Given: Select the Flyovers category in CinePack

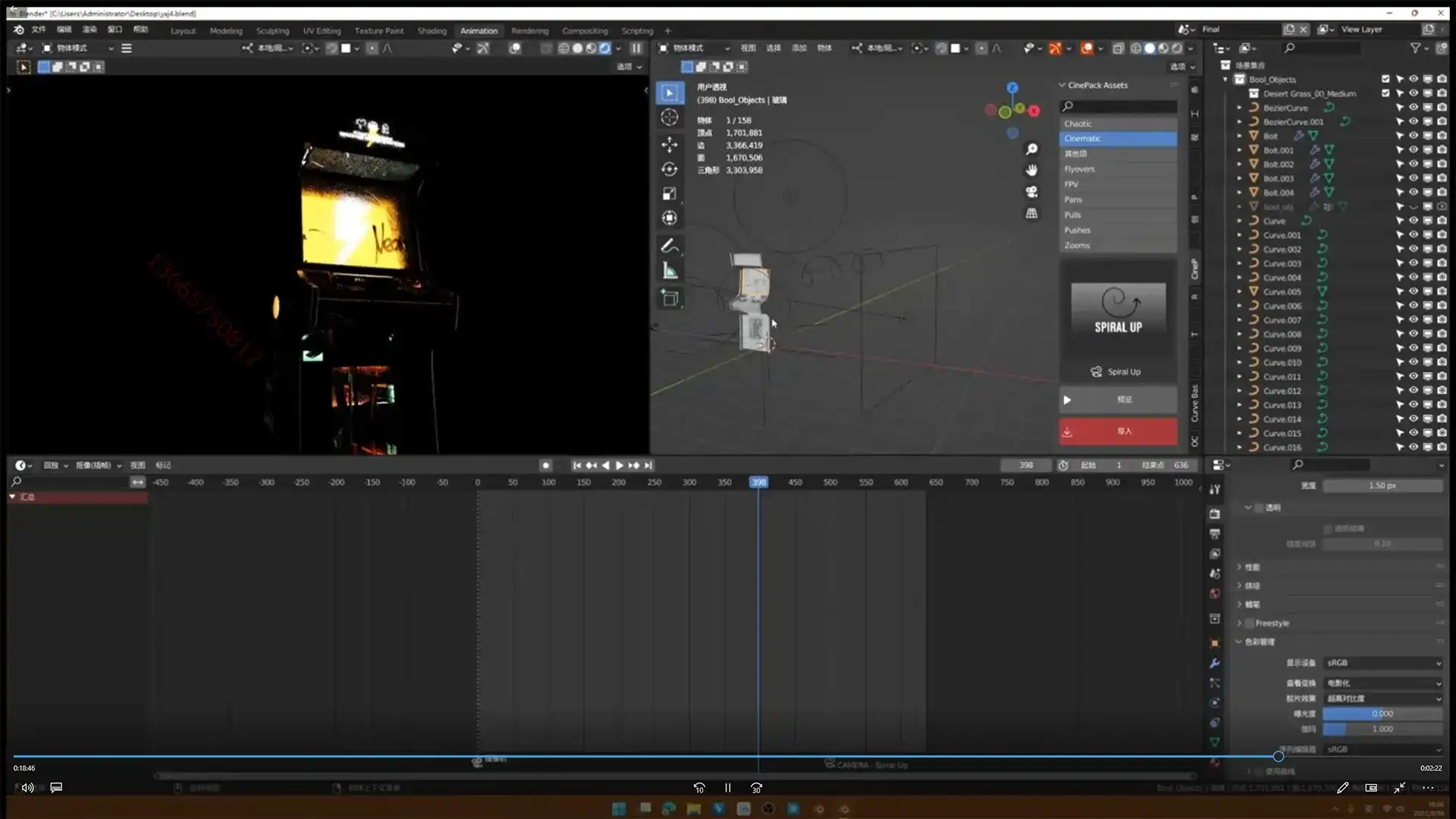Looking at the screenshot, I should tap(1117, 169).
